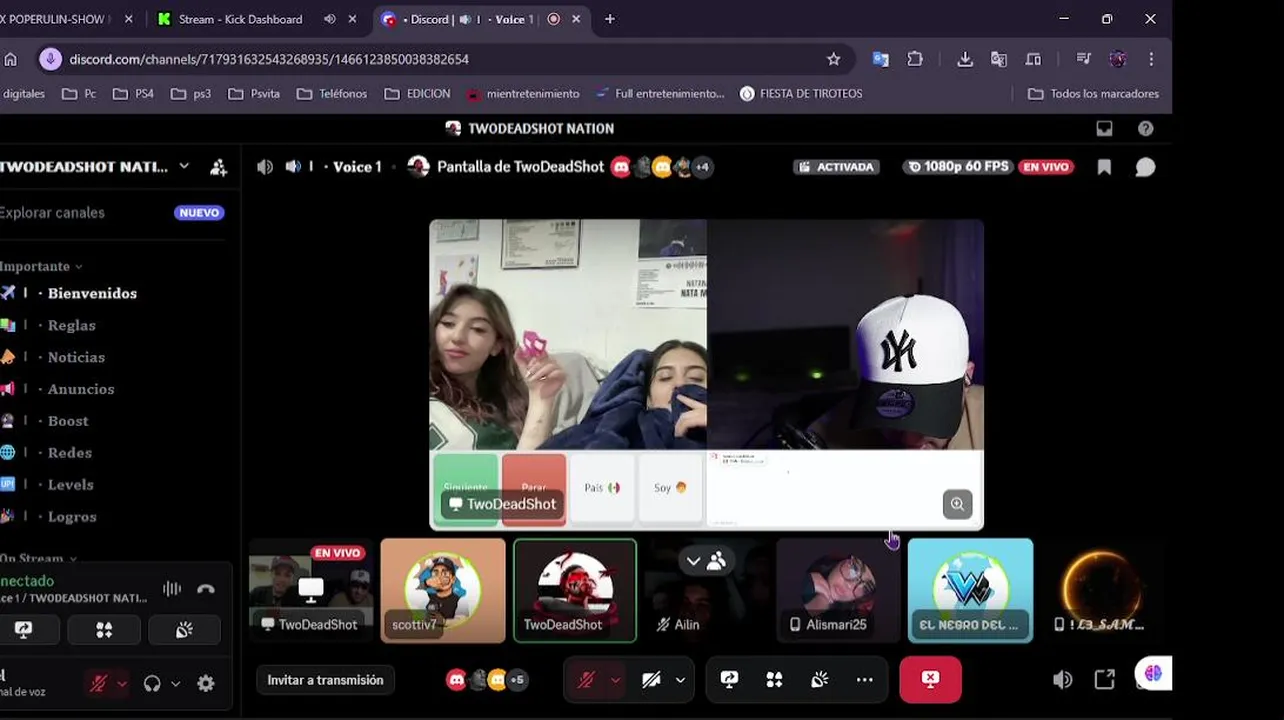The height and width of the screenshot is (720, 1284).
Task: Open Chrome downloads icon
Action: coord(965,59)
